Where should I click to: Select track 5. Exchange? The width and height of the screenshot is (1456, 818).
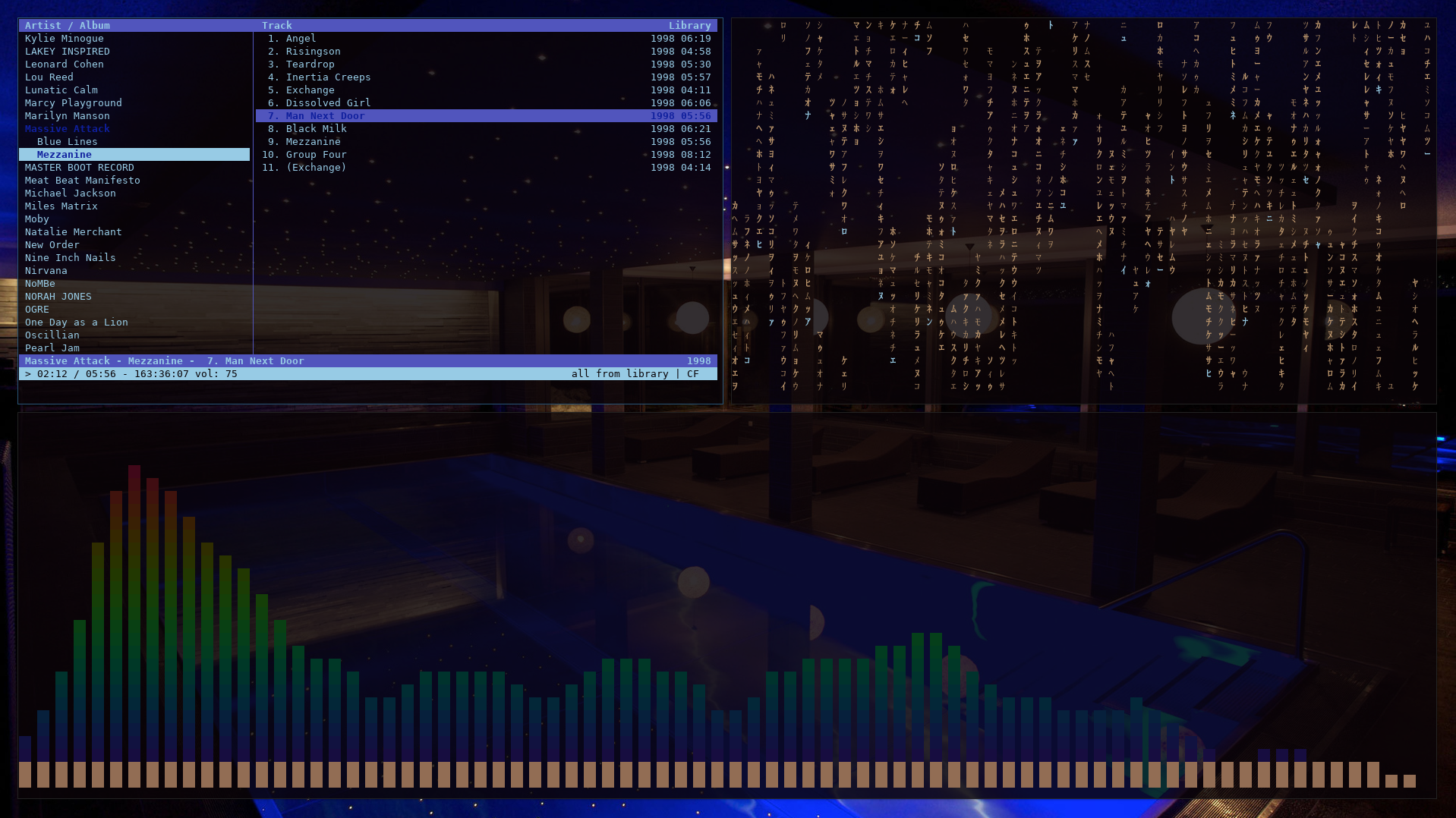[487, 90]
